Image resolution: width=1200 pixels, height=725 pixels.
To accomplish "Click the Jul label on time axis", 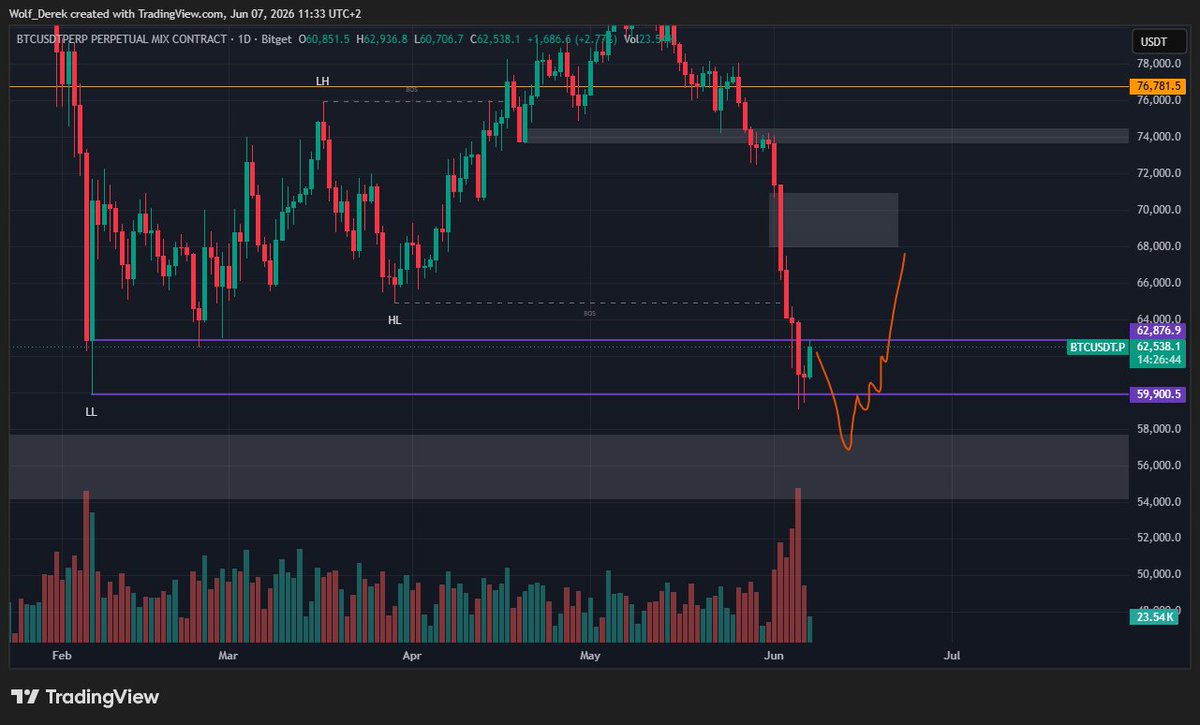I will (x=952, y=656).
